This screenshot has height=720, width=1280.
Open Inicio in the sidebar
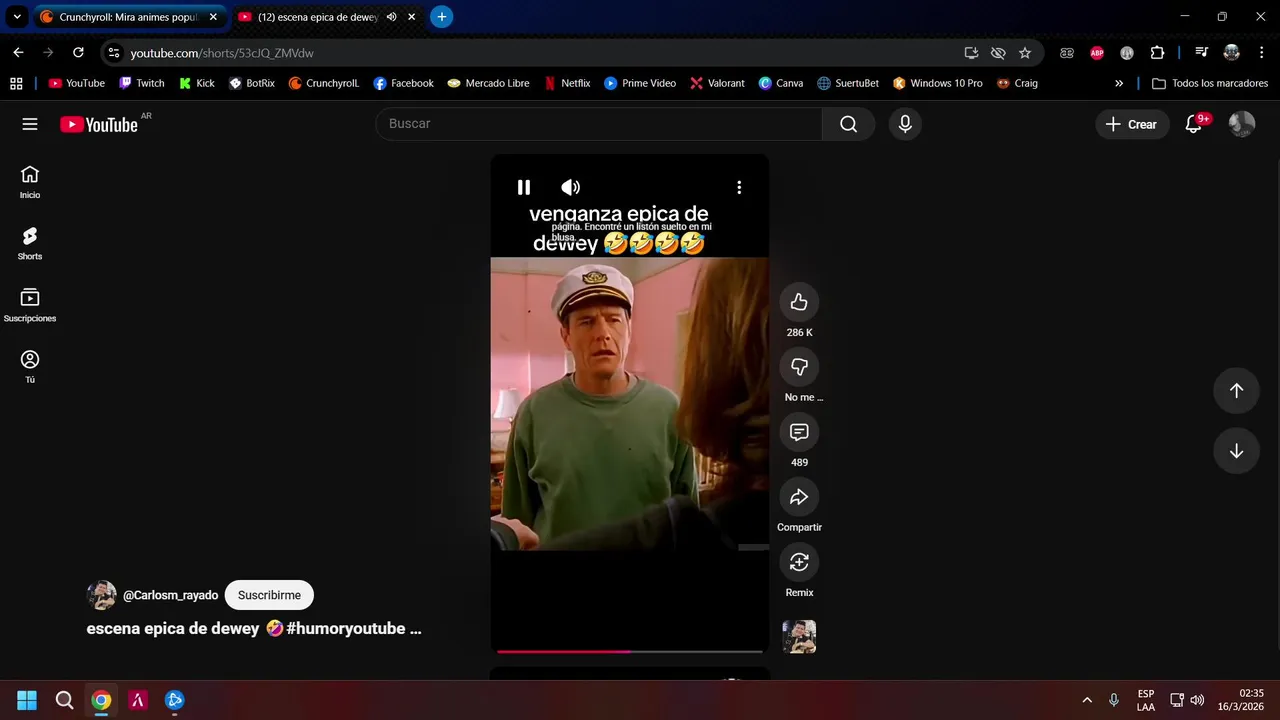[30, 182]
